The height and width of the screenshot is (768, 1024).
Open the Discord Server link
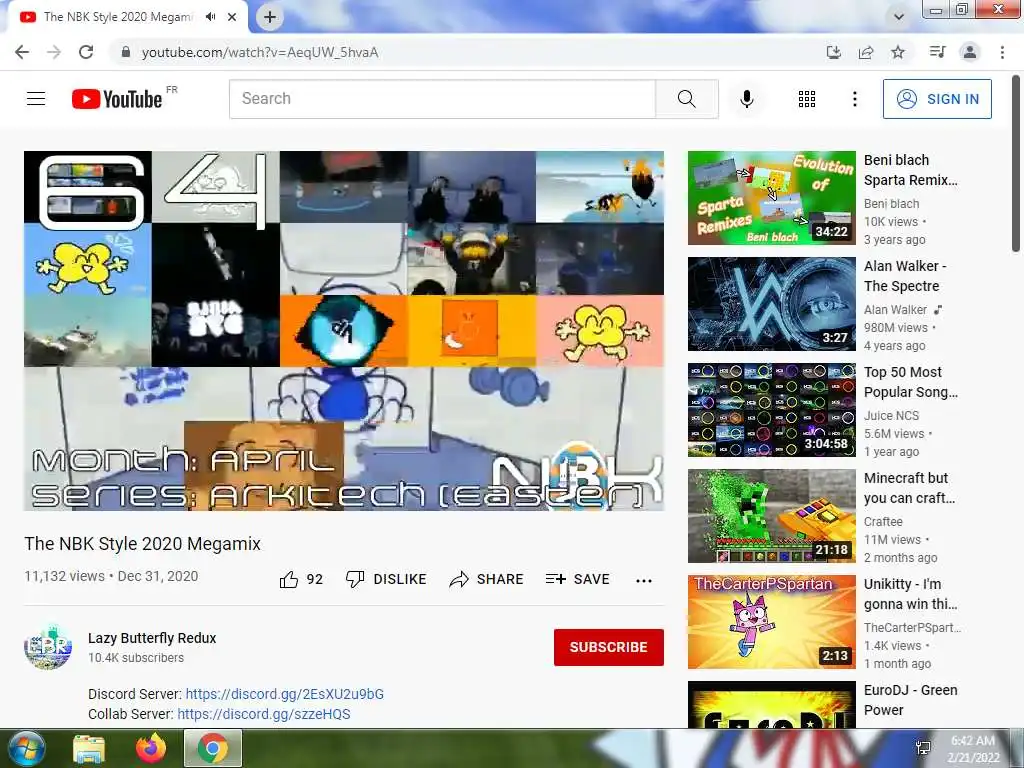285,694
